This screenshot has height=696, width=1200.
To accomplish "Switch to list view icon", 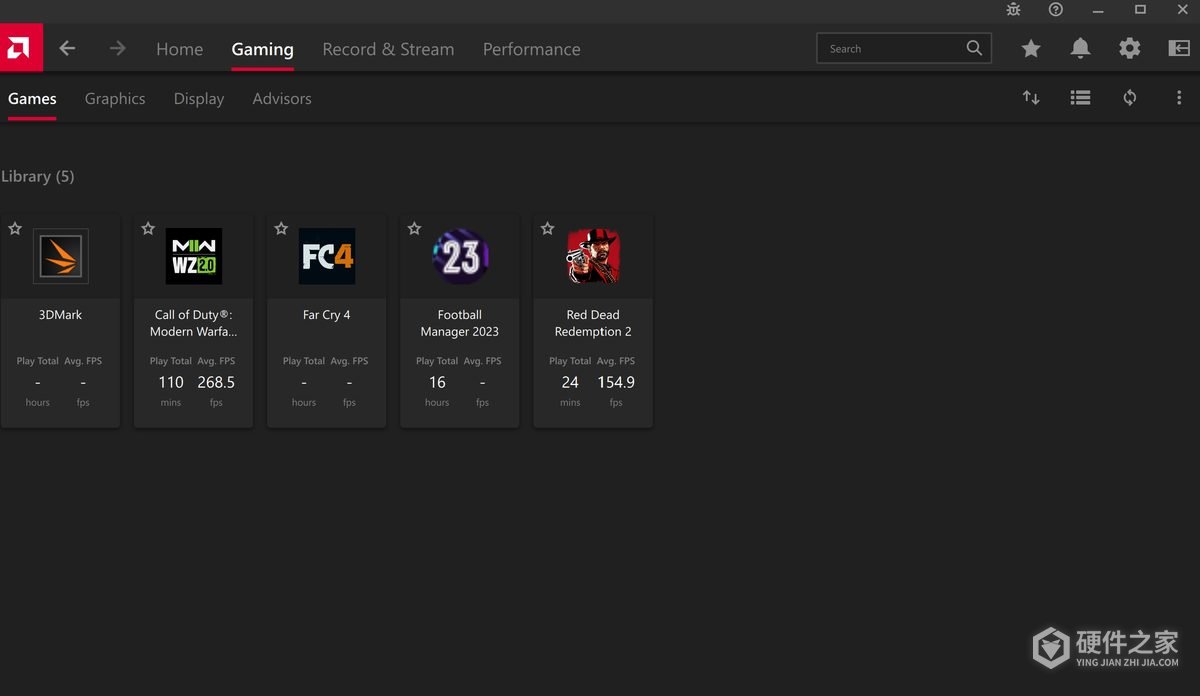I will coord(1080,98).
